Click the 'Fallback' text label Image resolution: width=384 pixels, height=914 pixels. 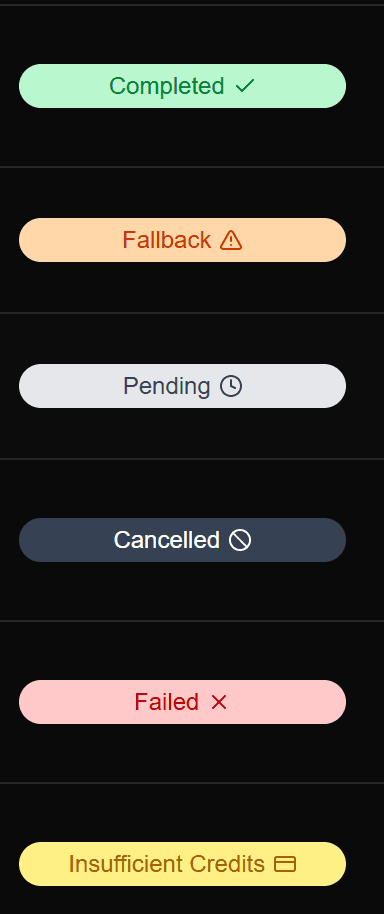(167, 240)
